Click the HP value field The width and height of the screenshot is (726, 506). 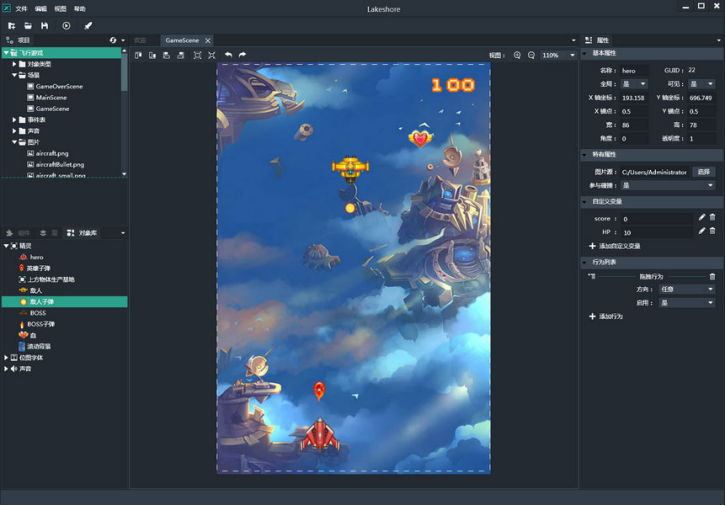657,232
